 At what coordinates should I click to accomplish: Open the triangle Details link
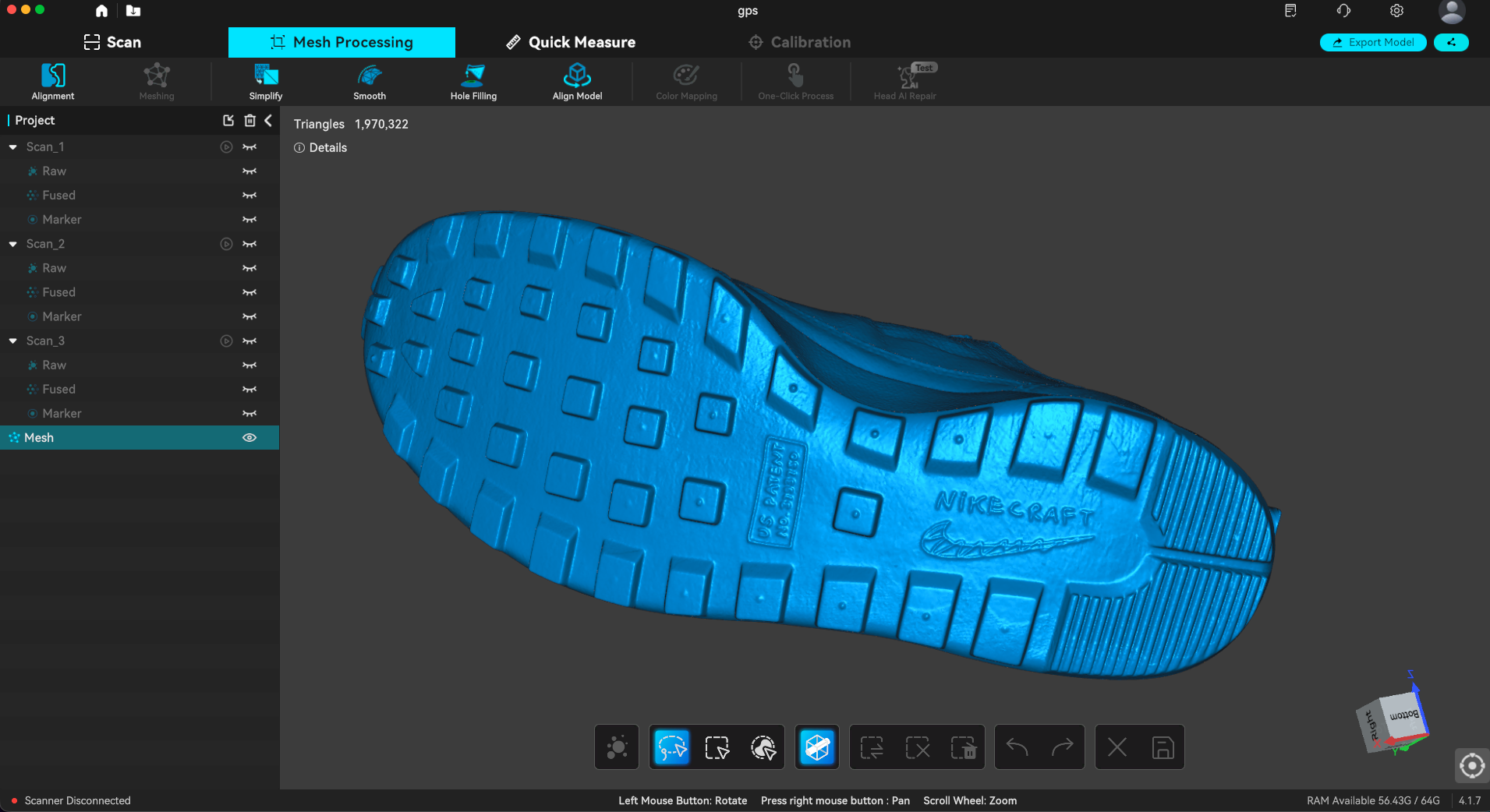tap(320, 148)
